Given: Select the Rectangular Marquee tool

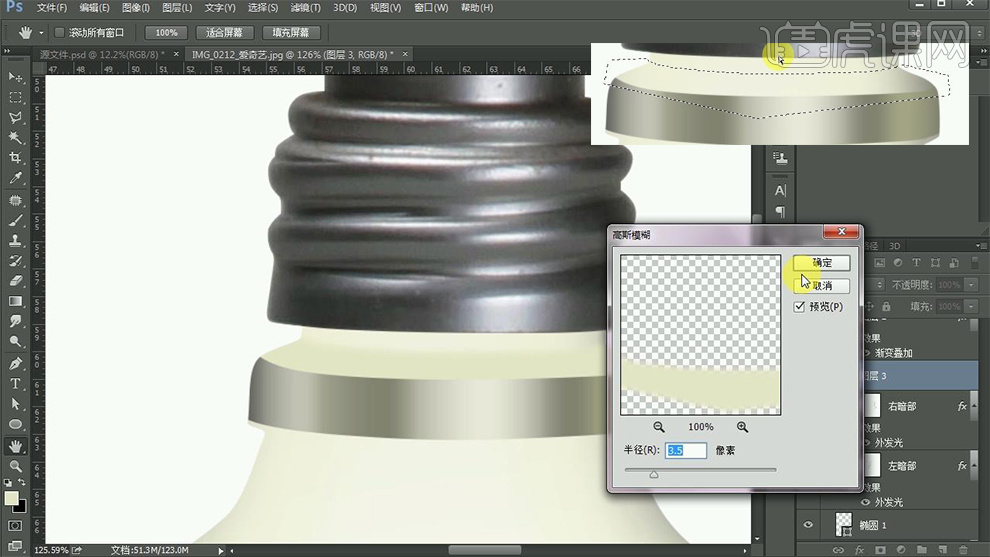Looking at the screenshot, I should [15, 97].
